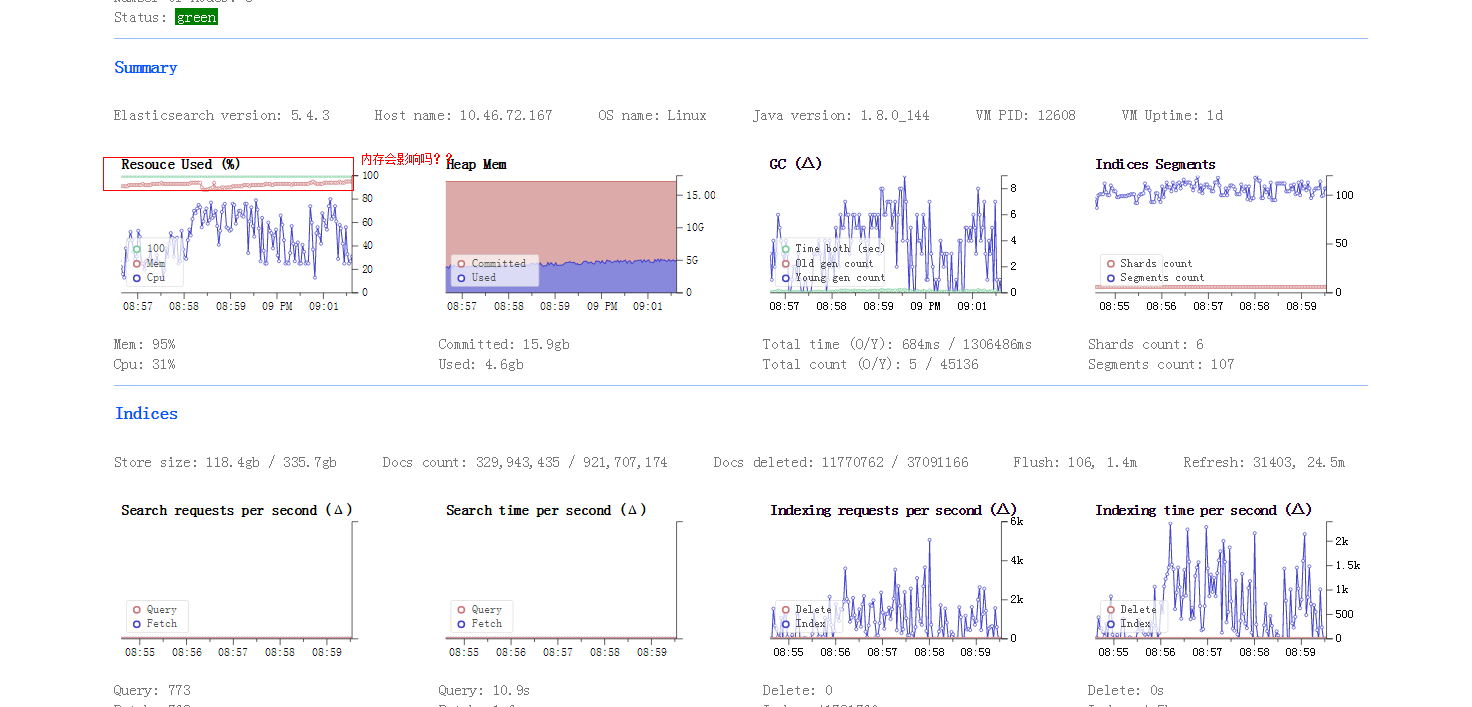Image resolution: width=1472 pixels, height=707 pixels.
Task: Click the Flush: 106, 1.4m statistic
Action: coord(1075,463)
